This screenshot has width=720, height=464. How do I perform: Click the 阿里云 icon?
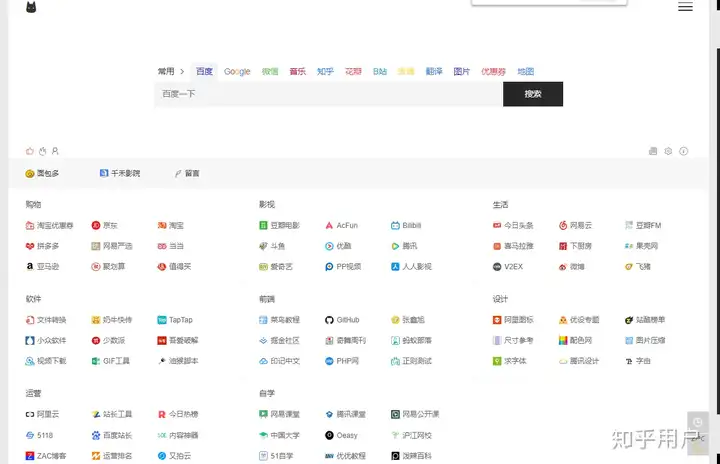coord(30,414)
